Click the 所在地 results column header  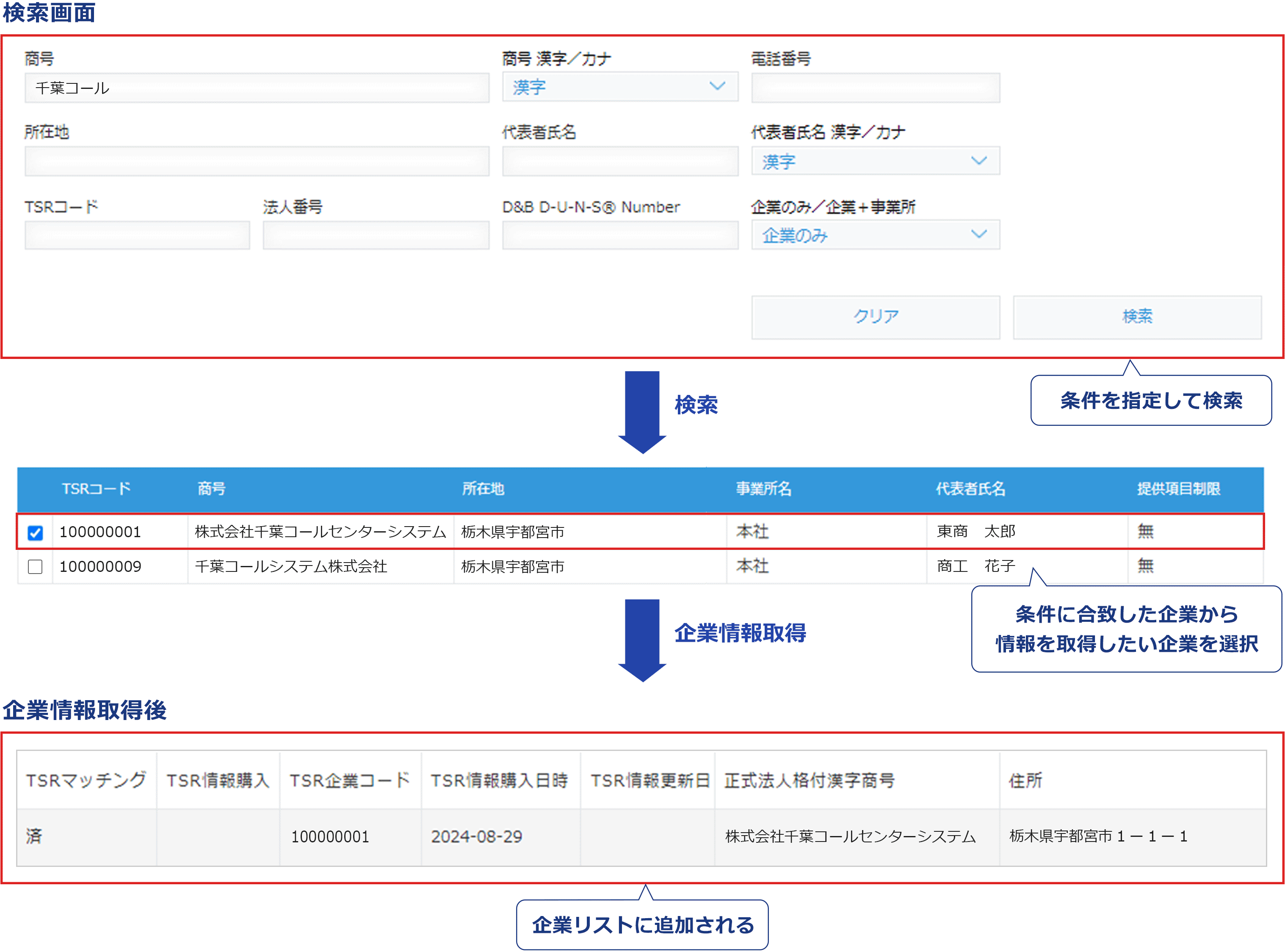[483, 488]
